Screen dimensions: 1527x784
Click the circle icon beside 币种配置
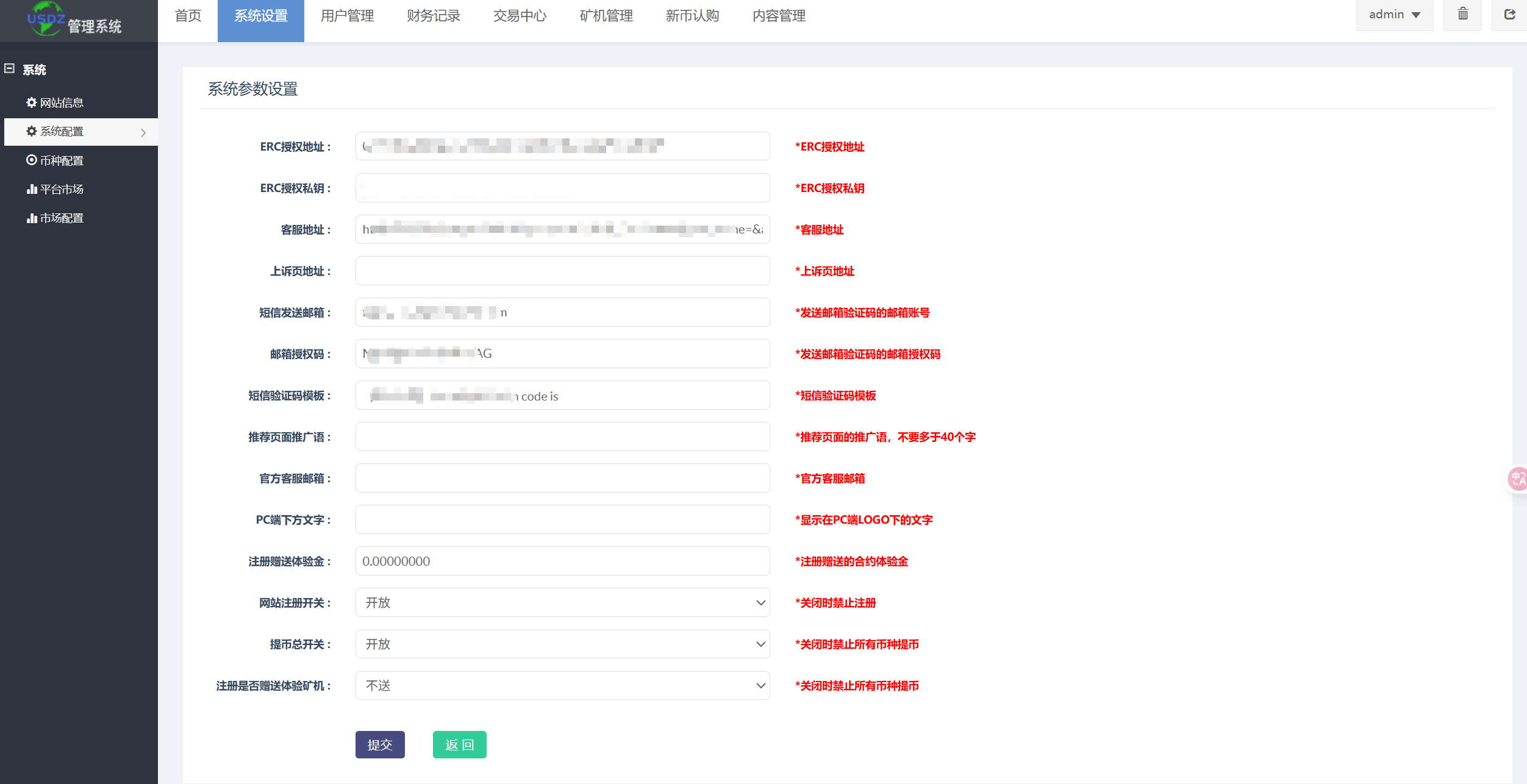(x=32, y=160)
